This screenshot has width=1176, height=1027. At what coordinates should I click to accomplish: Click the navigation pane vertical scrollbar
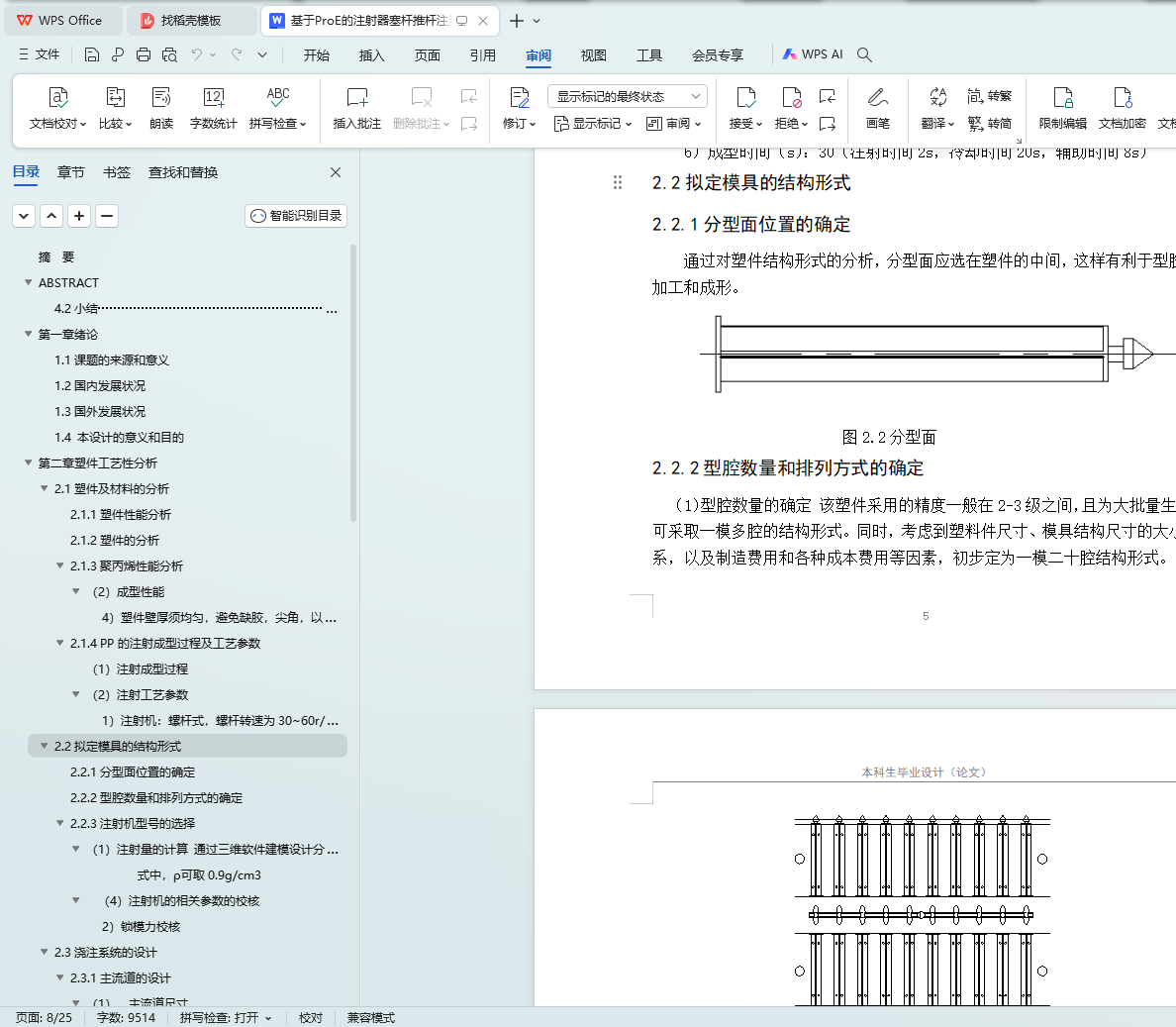point(353,382)
